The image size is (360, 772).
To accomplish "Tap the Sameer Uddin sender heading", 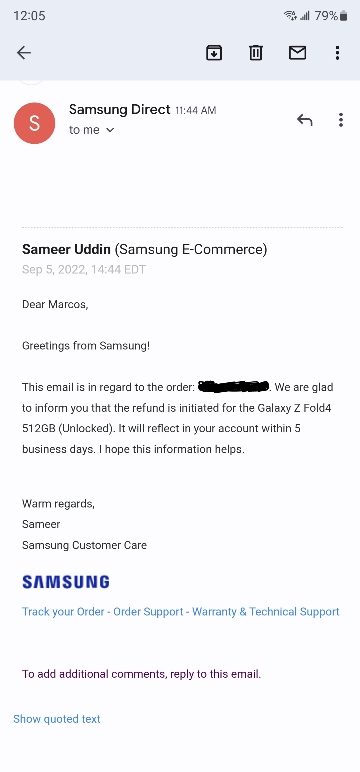I will coord(66,249).
